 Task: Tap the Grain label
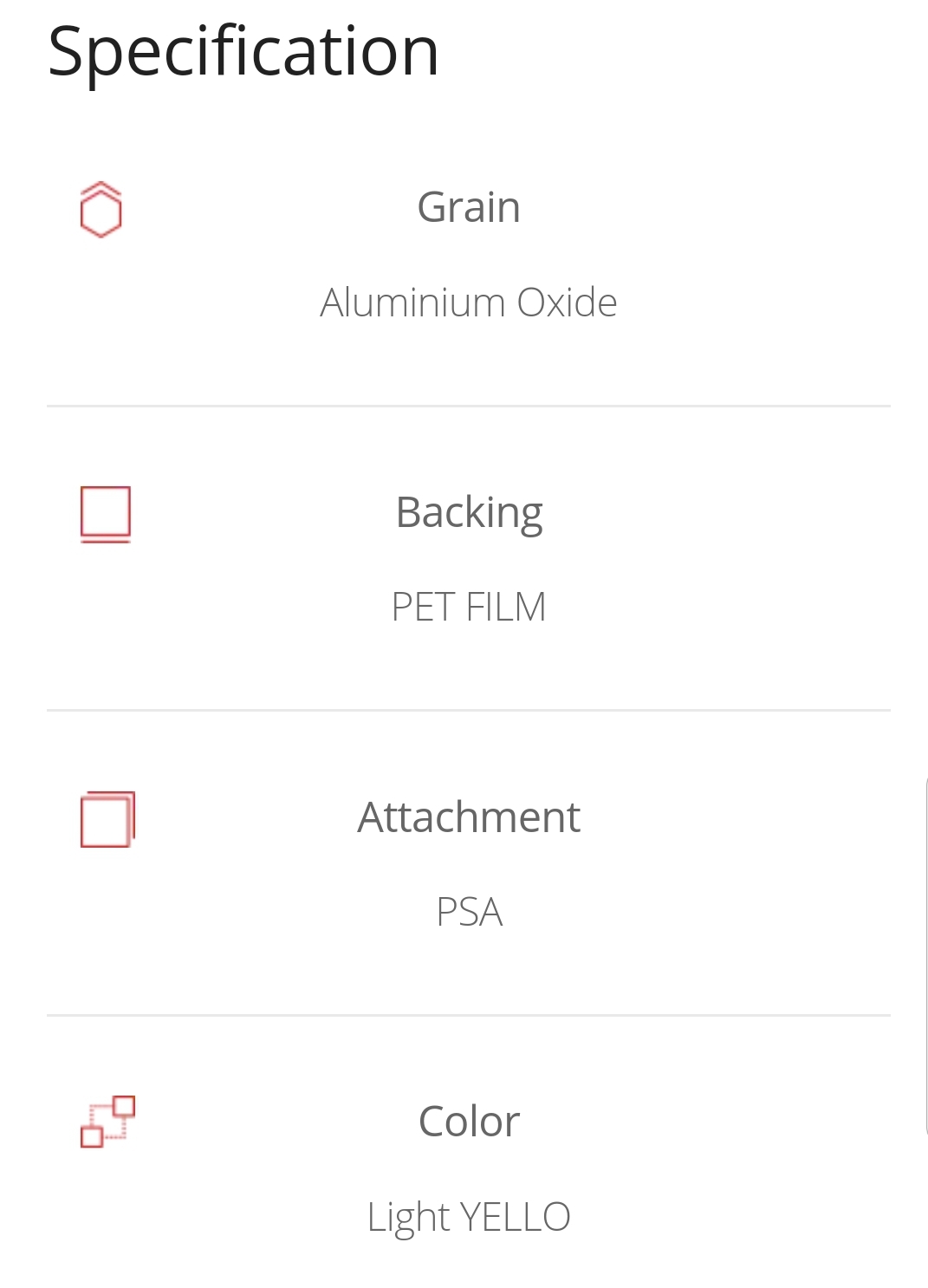coord(469,207)
